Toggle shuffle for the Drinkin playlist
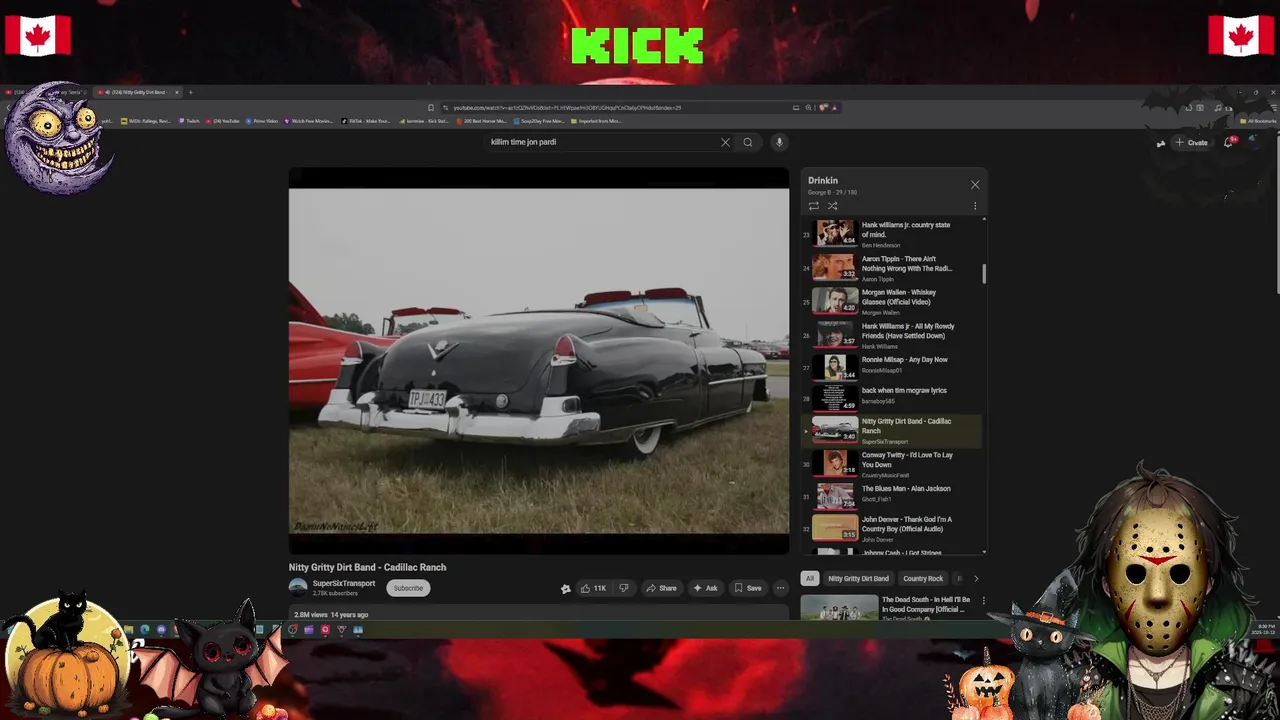Image resolution: width=1280 pixels, height=720 pixels. tap(832, 206)
